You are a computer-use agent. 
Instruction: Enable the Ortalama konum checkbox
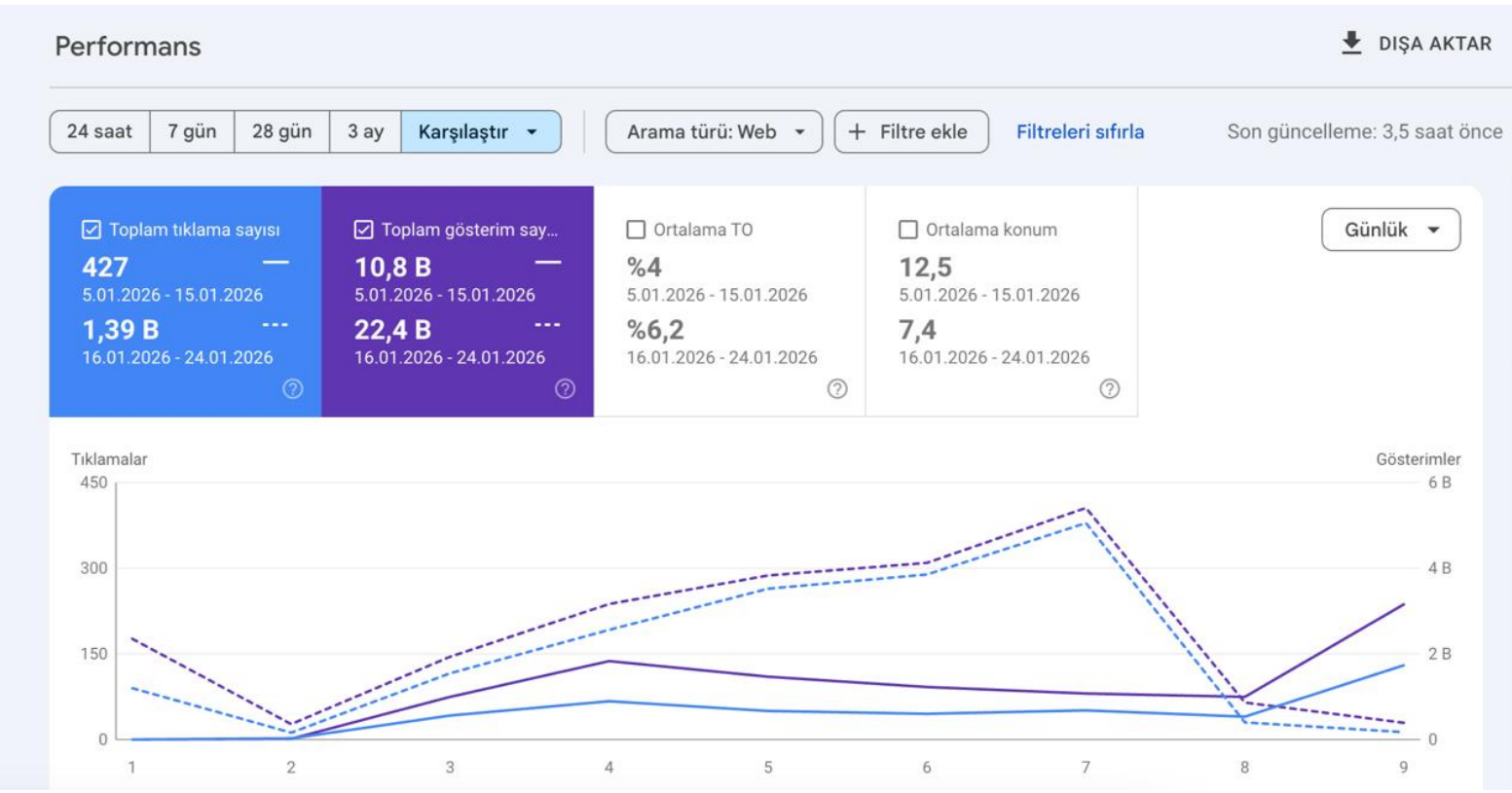908,230
